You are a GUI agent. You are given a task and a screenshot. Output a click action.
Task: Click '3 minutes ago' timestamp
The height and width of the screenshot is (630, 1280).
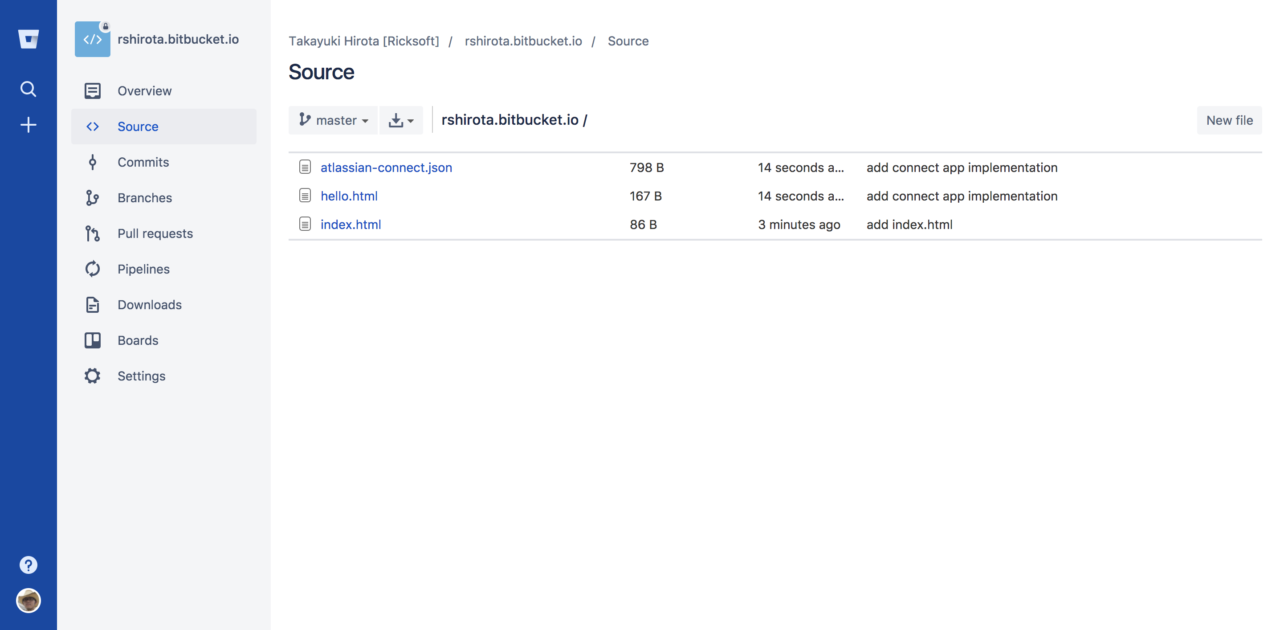(799, 225)
